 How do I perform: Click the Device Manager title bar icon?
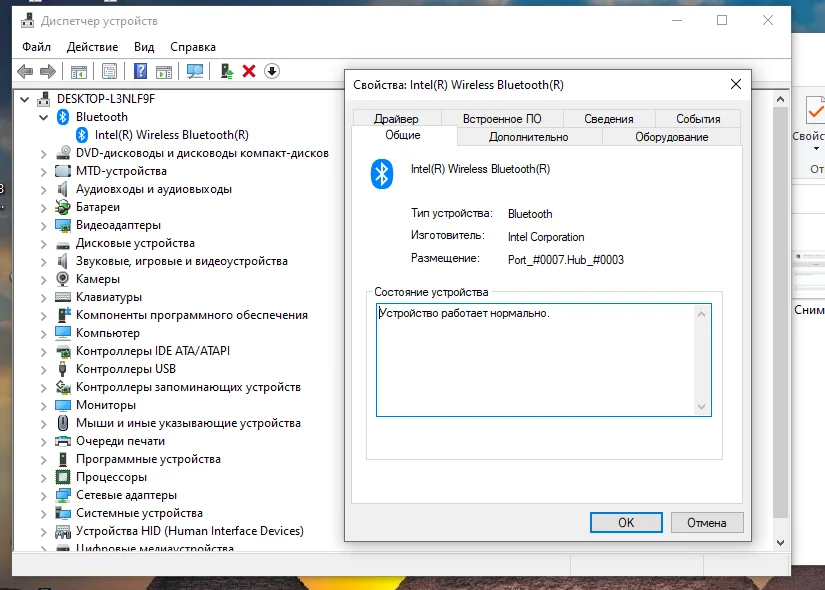coord(27,21)
